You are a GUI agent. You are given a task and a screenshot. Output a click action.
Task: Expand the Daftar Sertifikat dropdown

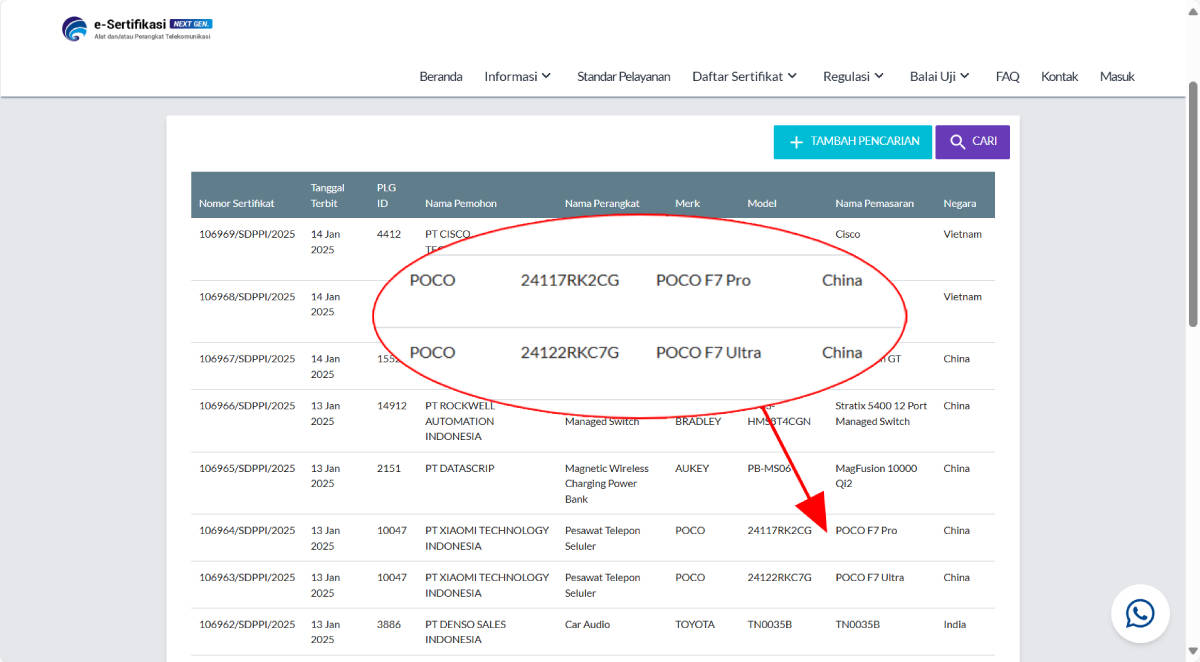pos(745,76)
